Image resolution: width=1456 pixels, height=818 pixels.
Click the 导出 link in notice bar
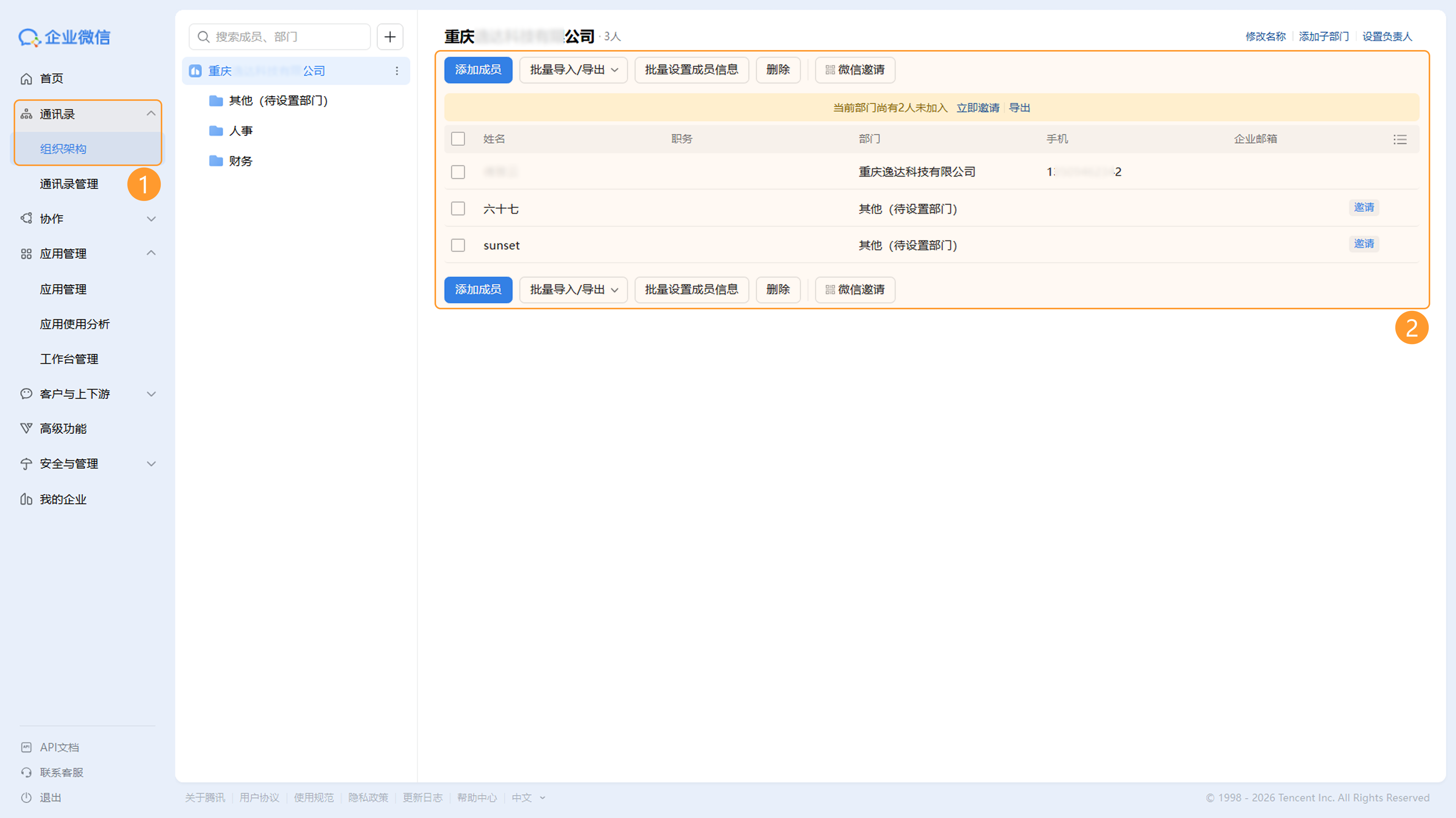click(1019, 107)
